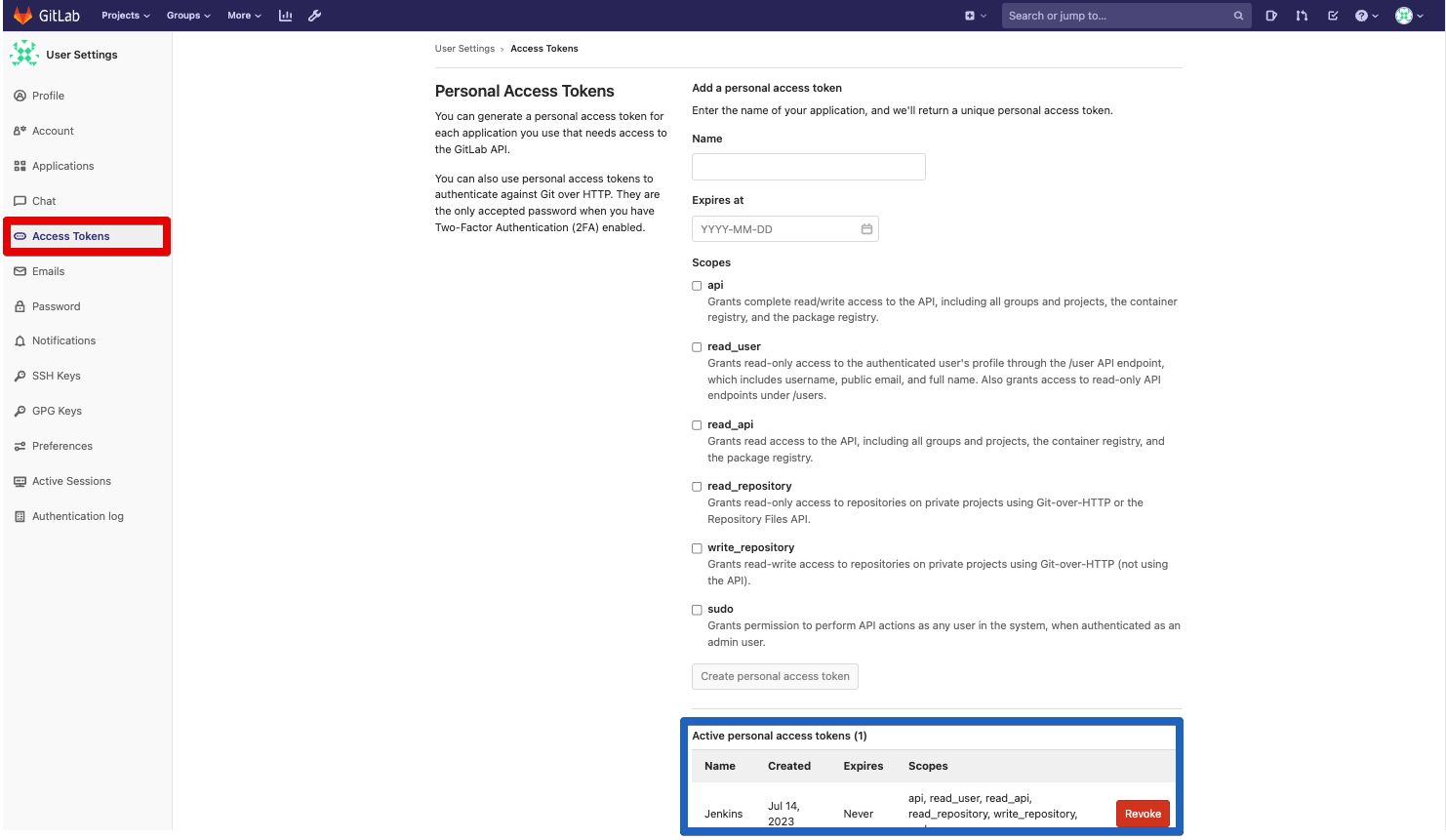Click the search magnifier icon

click(1238, 16)
